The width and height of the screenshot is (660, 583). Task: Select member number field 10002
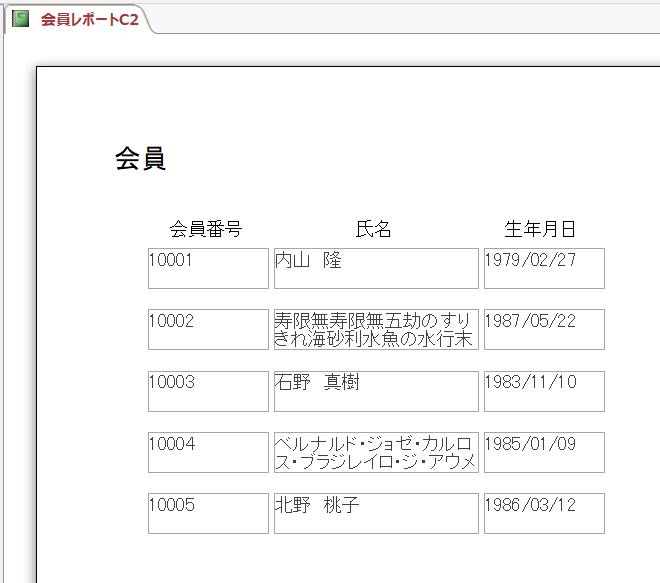click(x=208, y=330)
